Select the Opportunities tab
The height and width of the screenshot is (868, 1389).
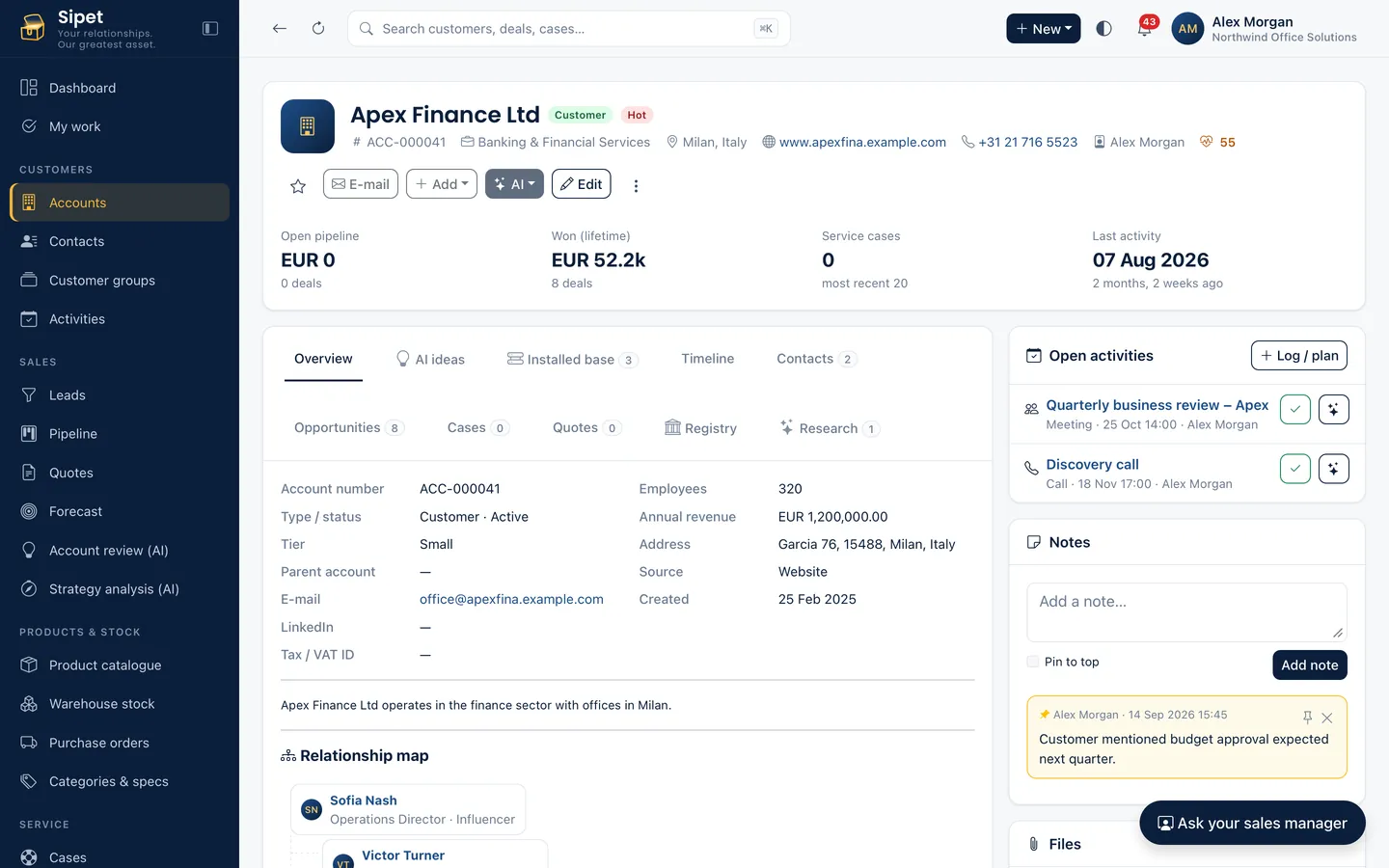pyautogui.click(x=348, y=428)
